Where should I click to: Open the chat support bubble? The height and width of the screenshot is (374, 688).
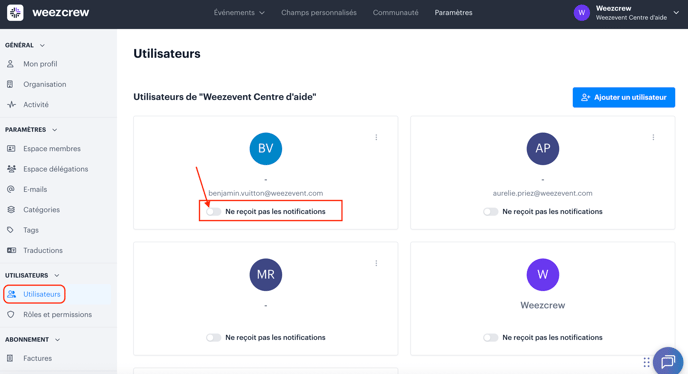(668, 362)
